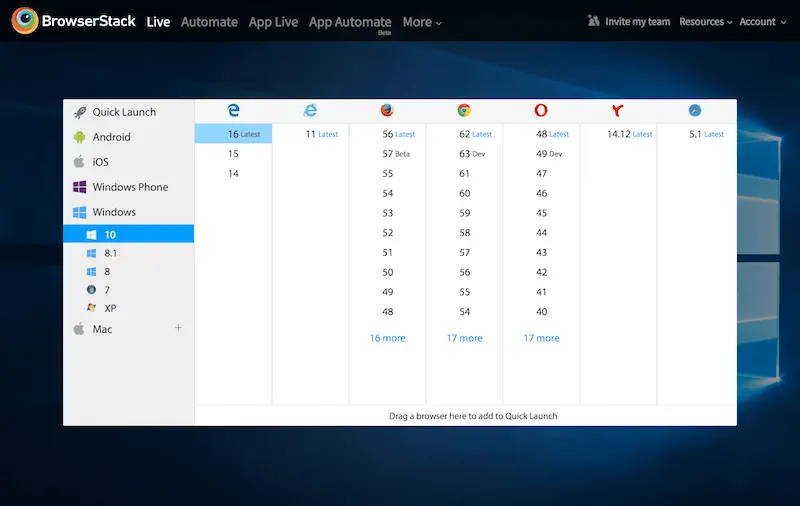Image resolution: width=800 pixels, height=506 pixels.
Task: Launch Edge 15
Action: (233, 154)
